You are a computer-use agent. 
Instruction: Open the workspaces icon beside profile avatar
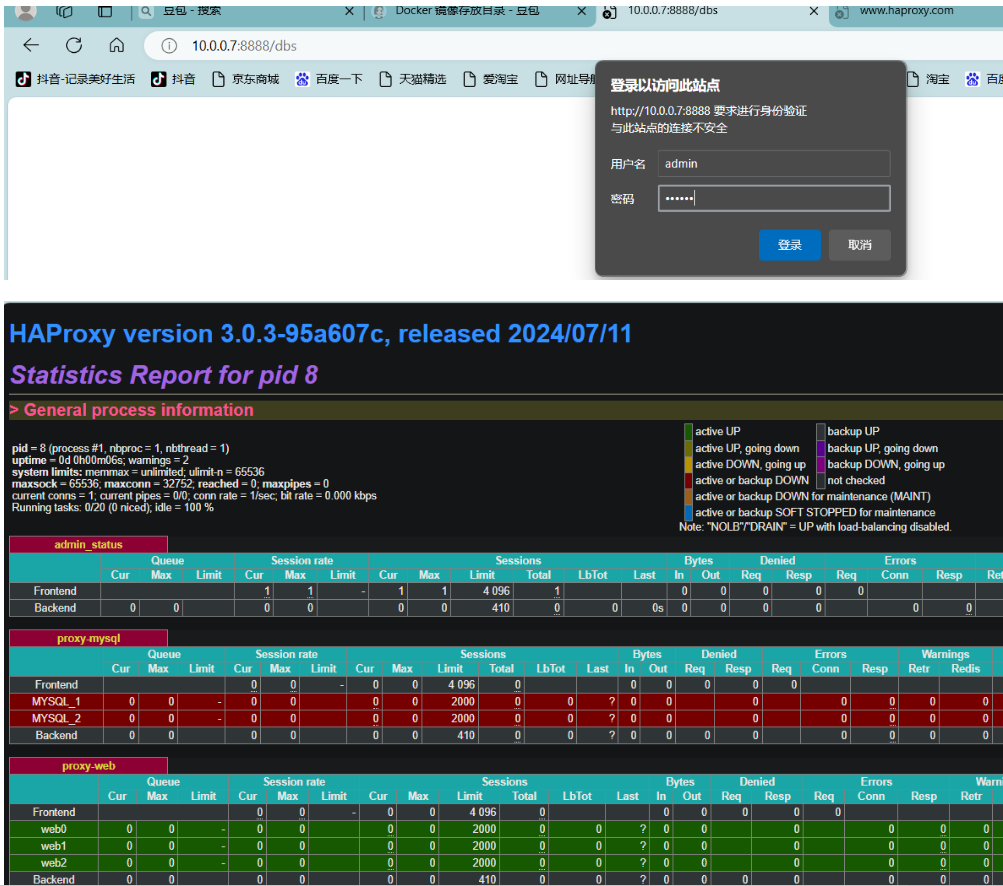pyautogui.click(x=64, y=12)
